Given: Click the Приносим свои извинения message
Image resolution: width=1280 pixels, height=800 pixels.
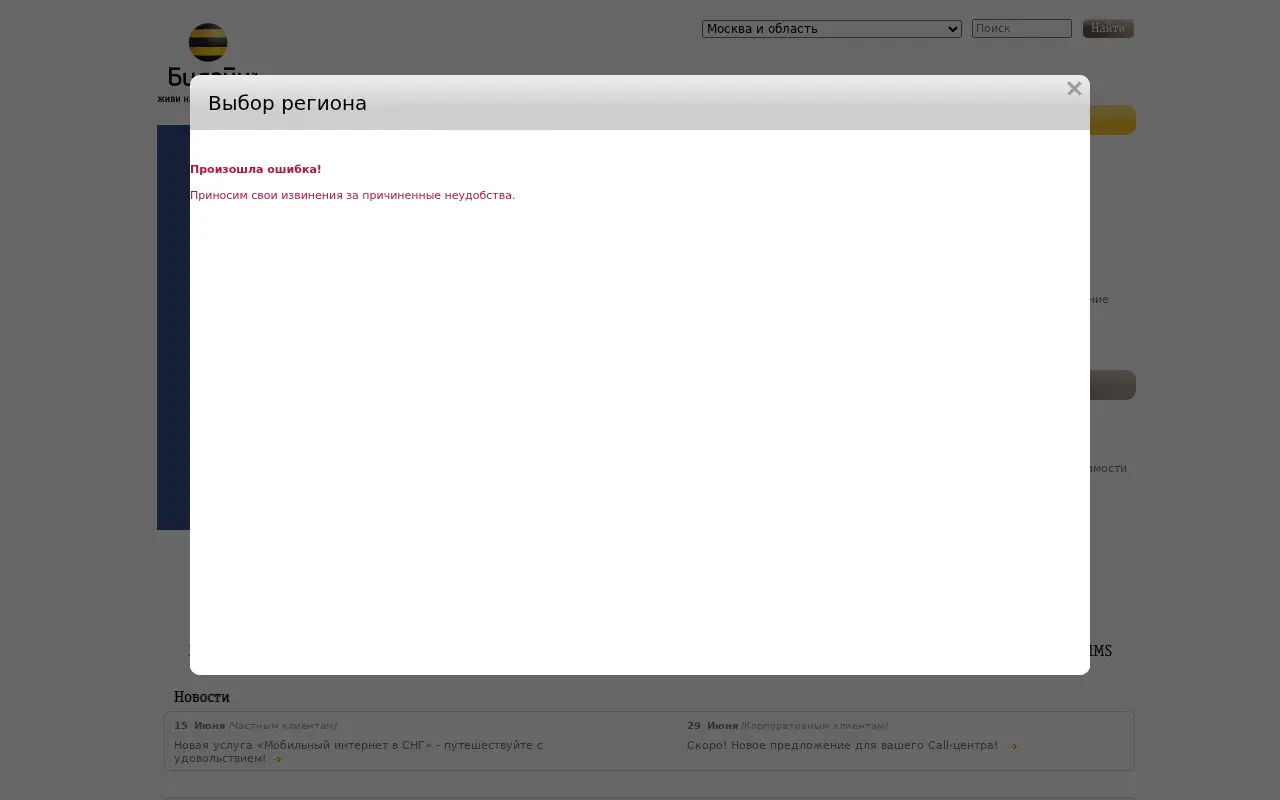Looking at the screenshot, I should point(353,195).
